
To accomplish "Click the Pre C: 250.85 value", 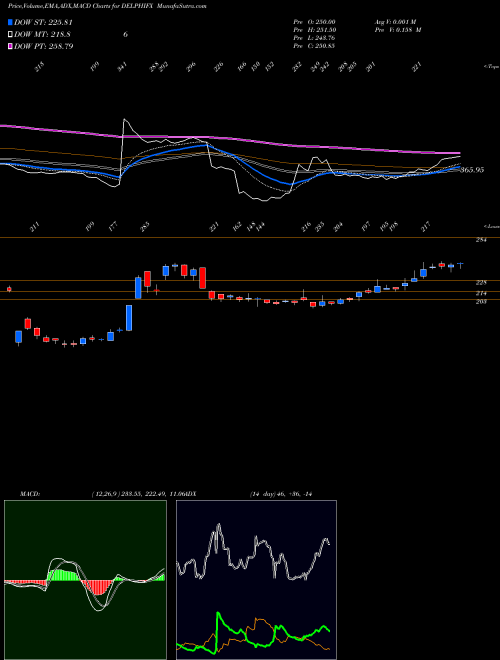I will [x=314, y=46].
